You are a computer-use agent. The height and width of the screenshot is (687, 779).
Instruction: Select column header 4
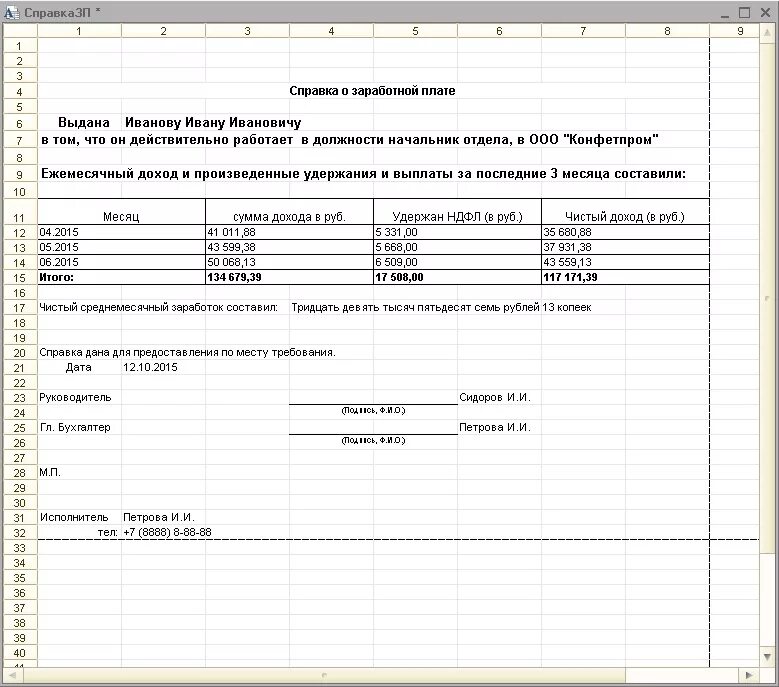point(331,31)
